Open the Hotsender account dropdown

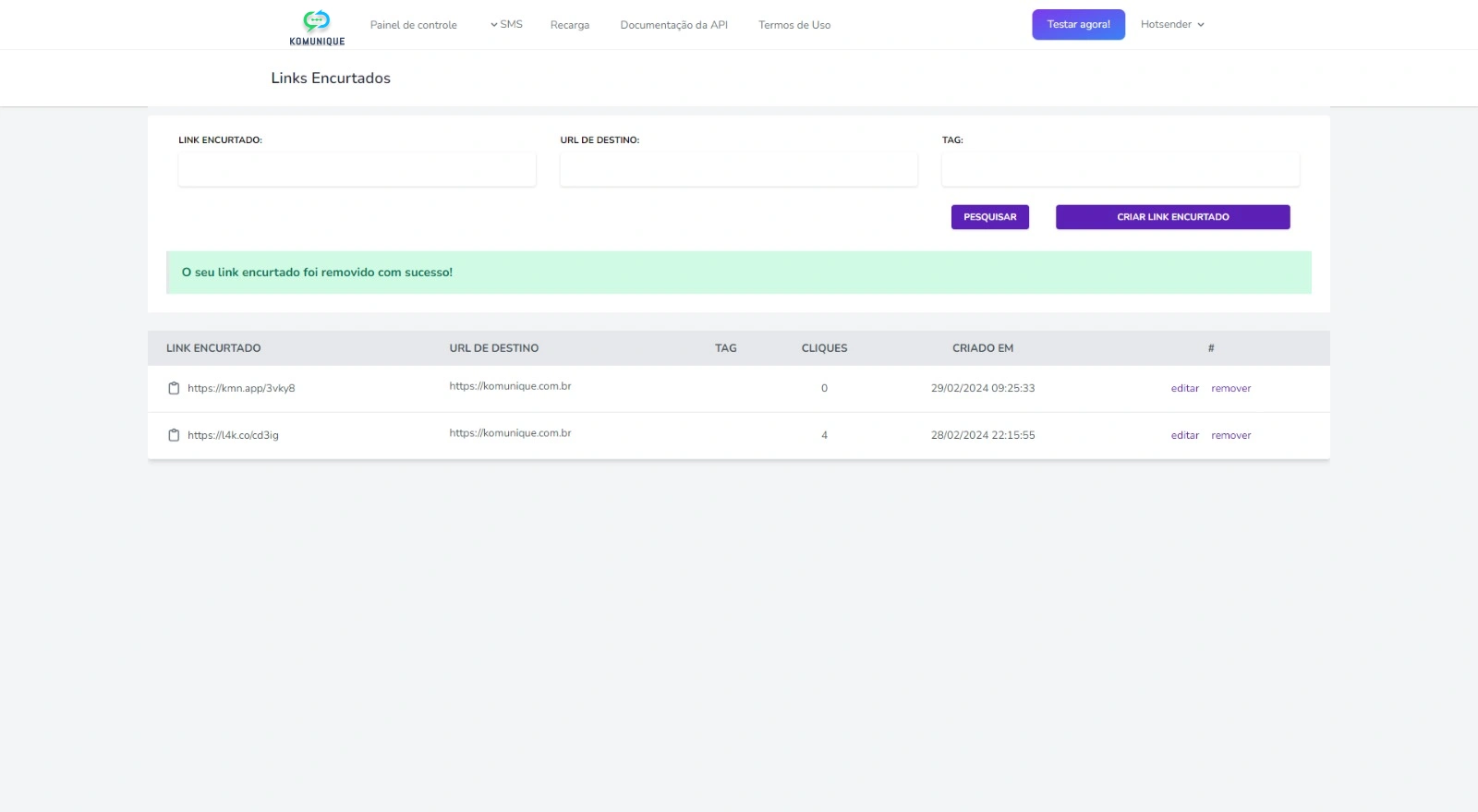coord(1172,25)
